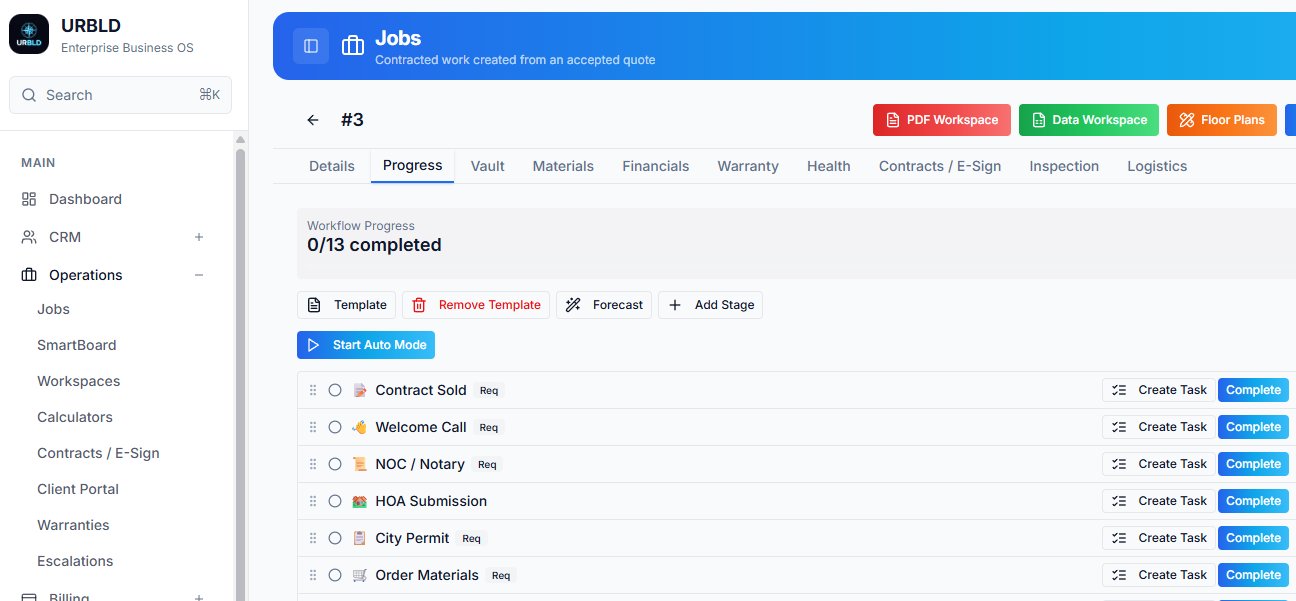Open the Vault tab
This screenshot has height=601, width=1296.
pyautogui.click(x=488, y=166)
